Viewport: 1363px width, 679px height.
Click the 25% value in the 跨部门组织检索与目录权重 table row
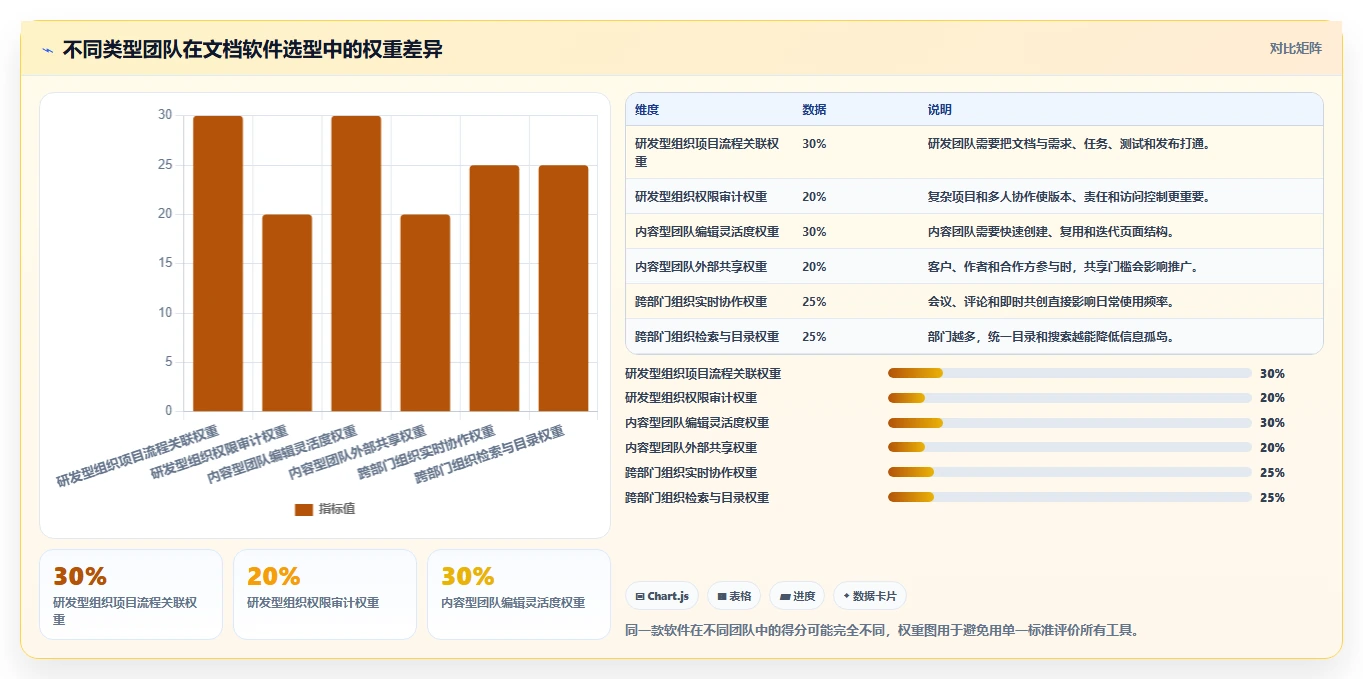tap(814, 336)
